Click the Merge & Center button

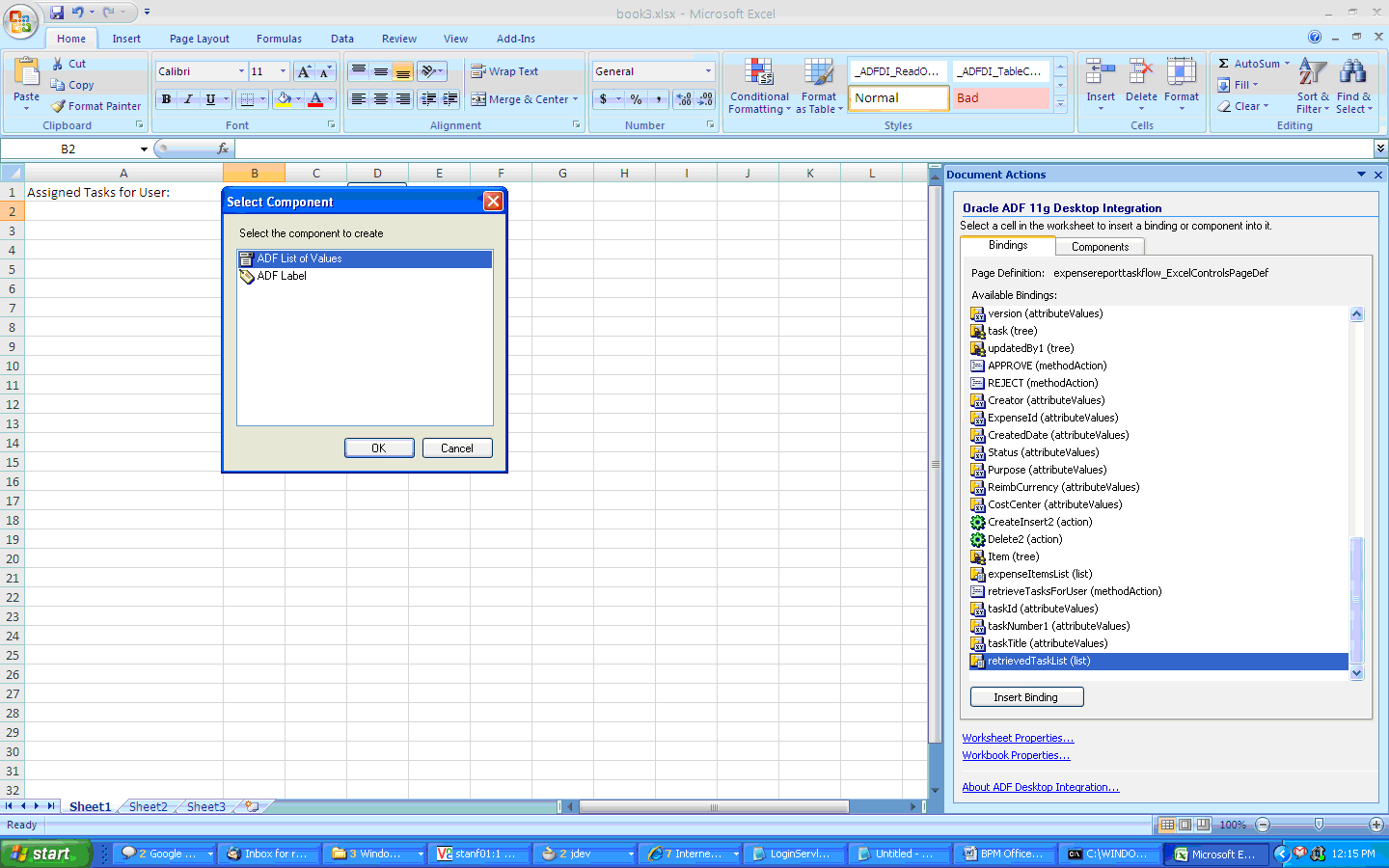525,99
